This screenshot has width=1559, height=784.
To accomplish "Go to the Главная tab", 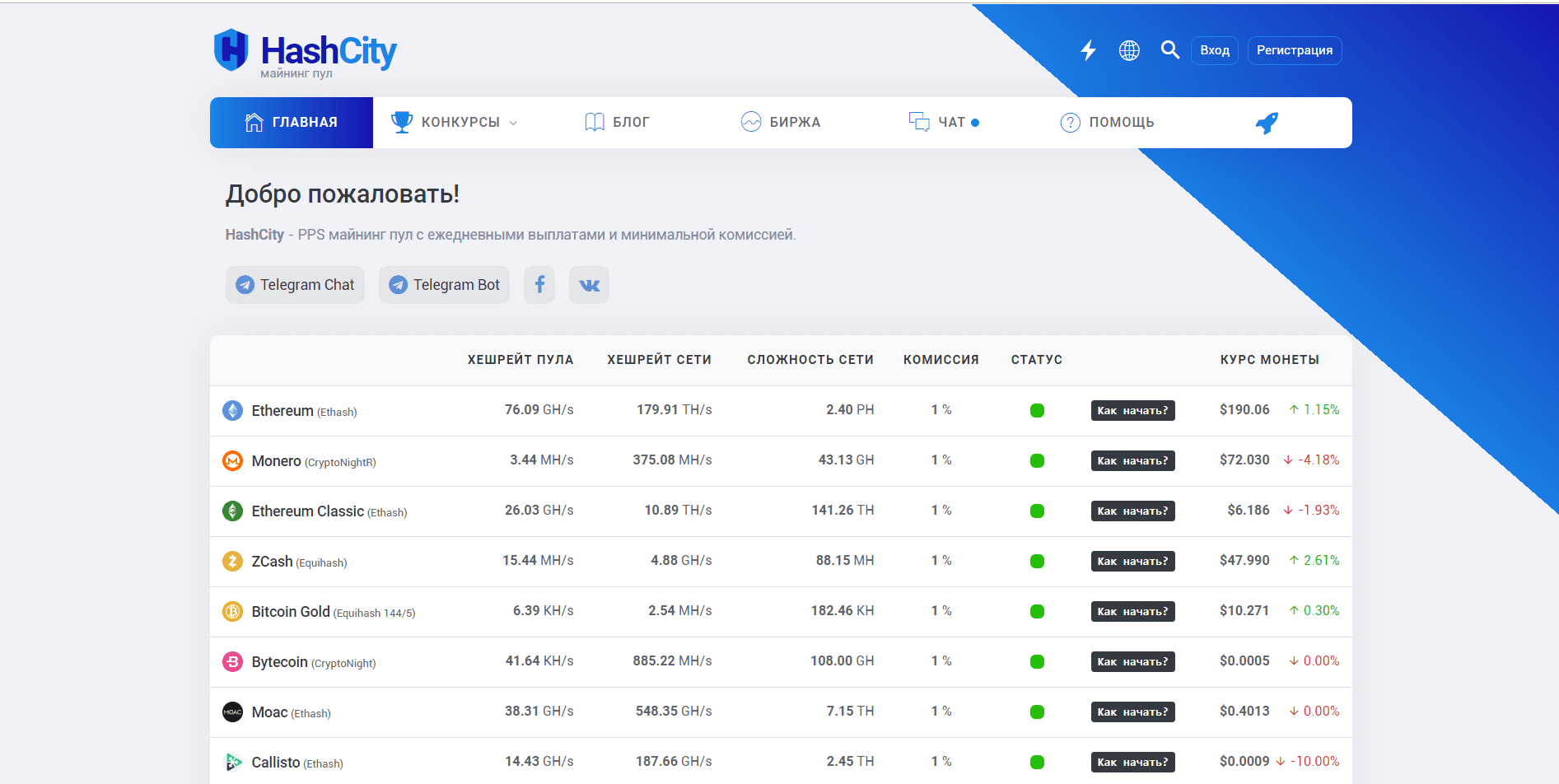I will (x=292, y=123).
